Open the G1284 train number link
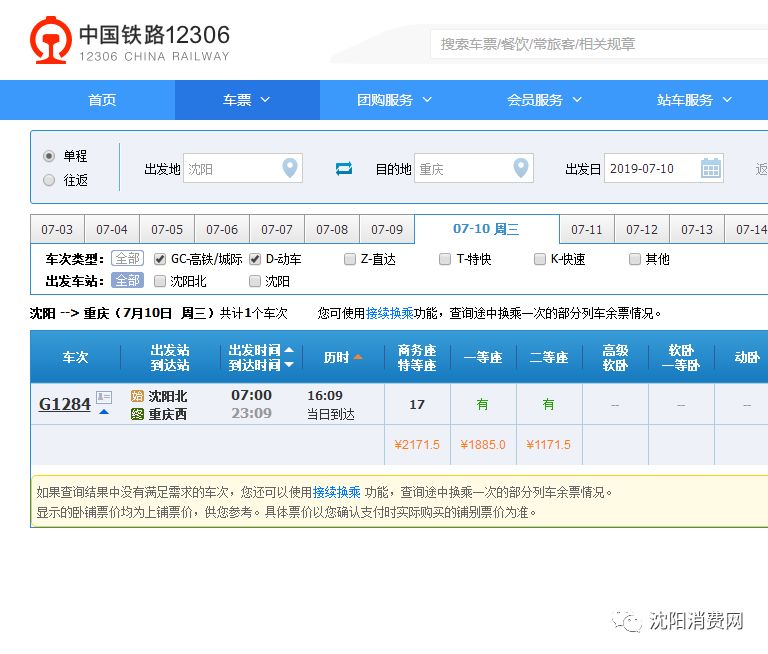 [x=64, y=404]
